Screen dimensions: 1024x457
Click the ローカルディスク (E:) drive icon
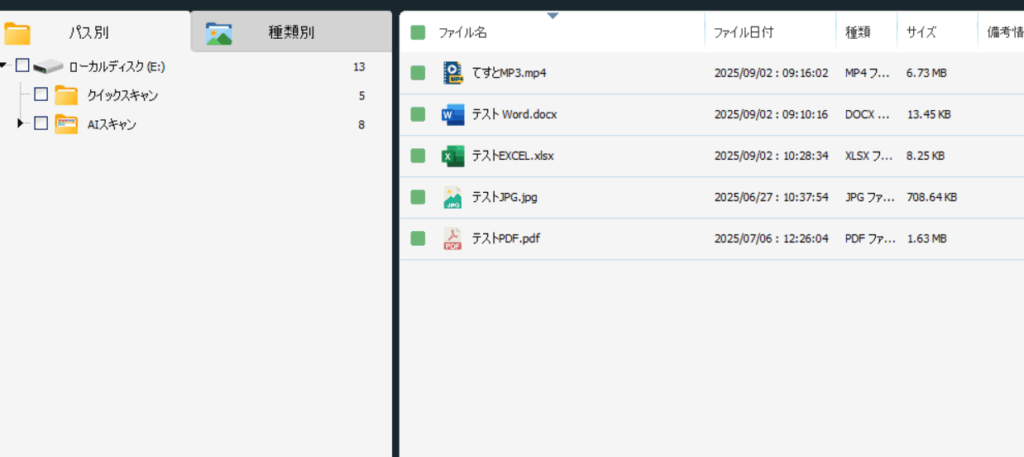(x=47, y=67)
